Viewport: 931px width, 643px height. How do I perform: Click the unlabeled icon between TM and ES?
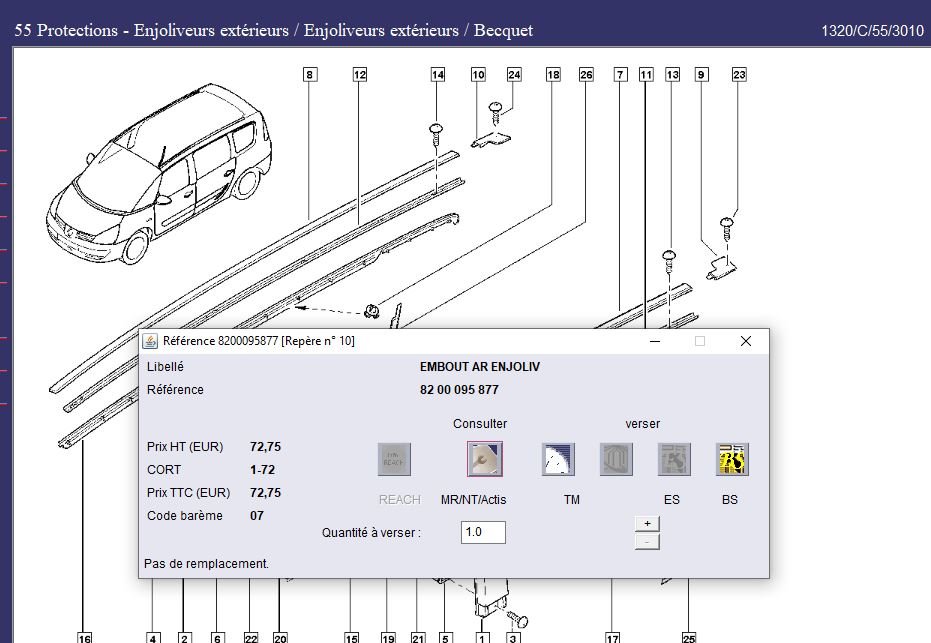click(616, 459)
